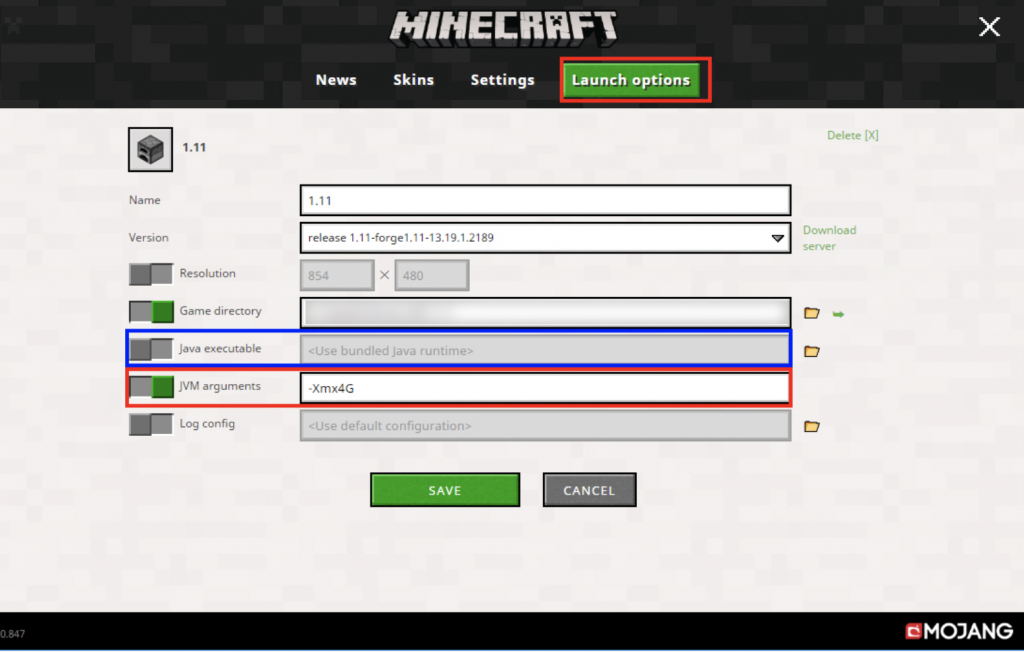This screenshot has width=1024, height=652.
Task: Click the Resolution label
Action: point(208,273)
